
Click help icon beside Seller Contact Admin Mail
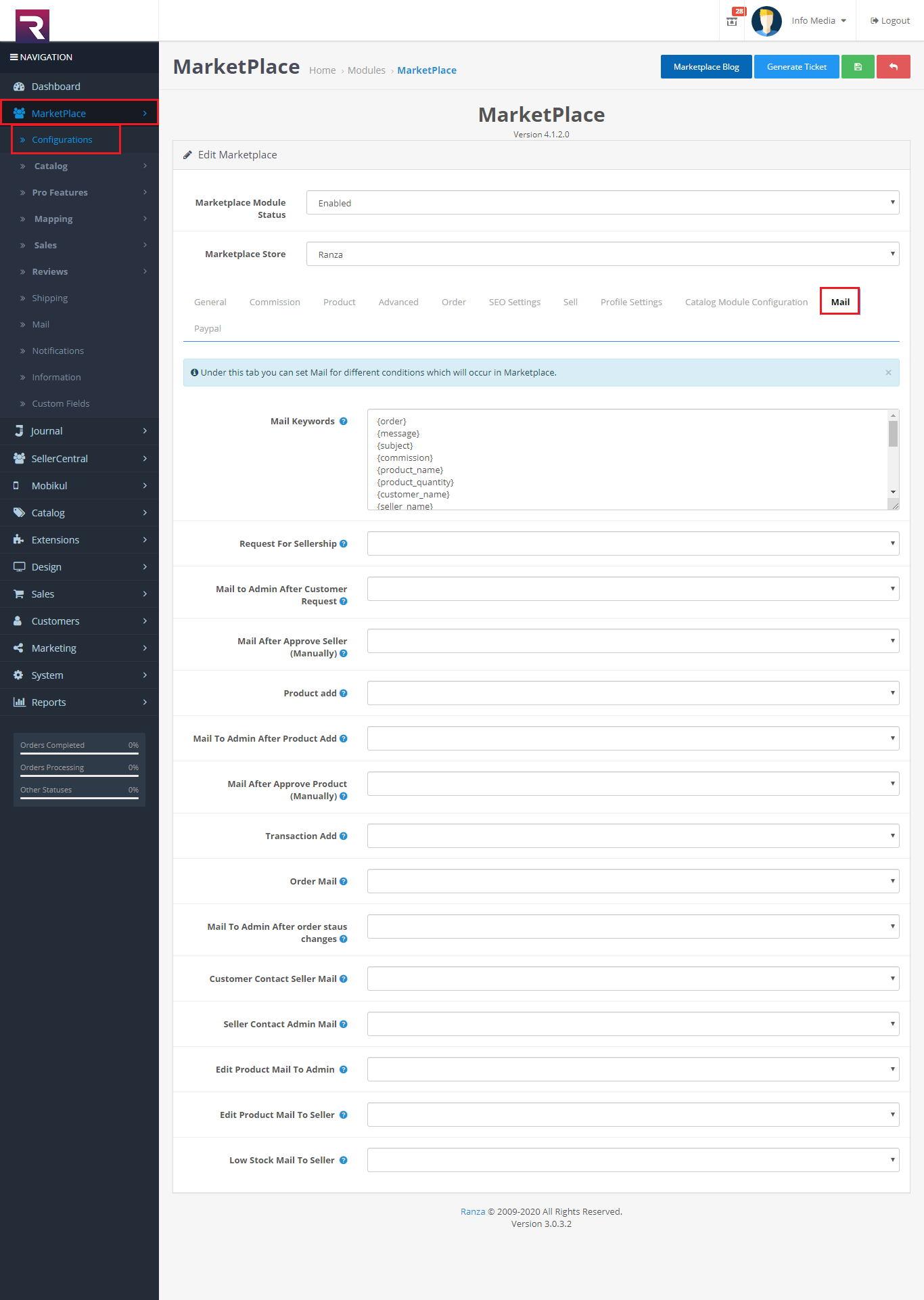344,1025
